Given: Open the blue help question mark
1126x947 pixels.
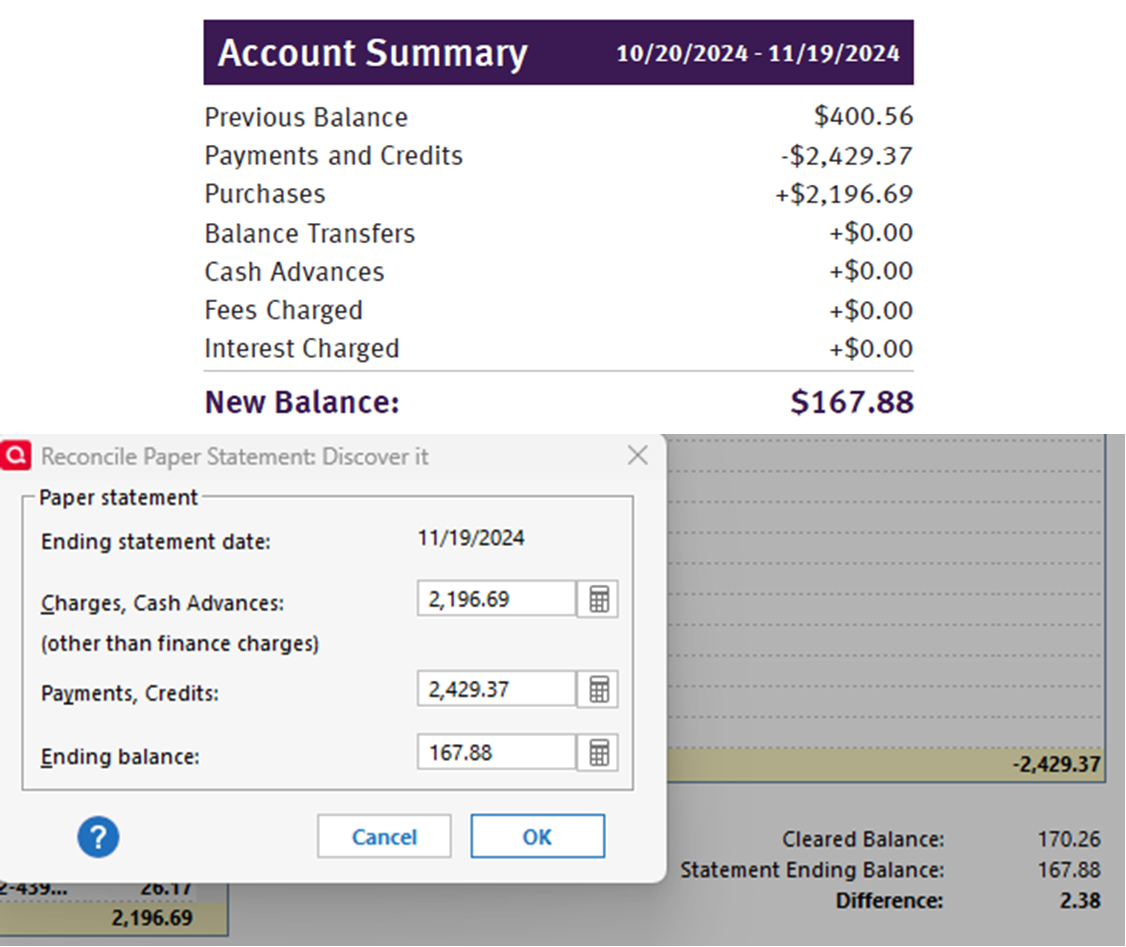Looking at the screenshot, I should tap(98, 836).
